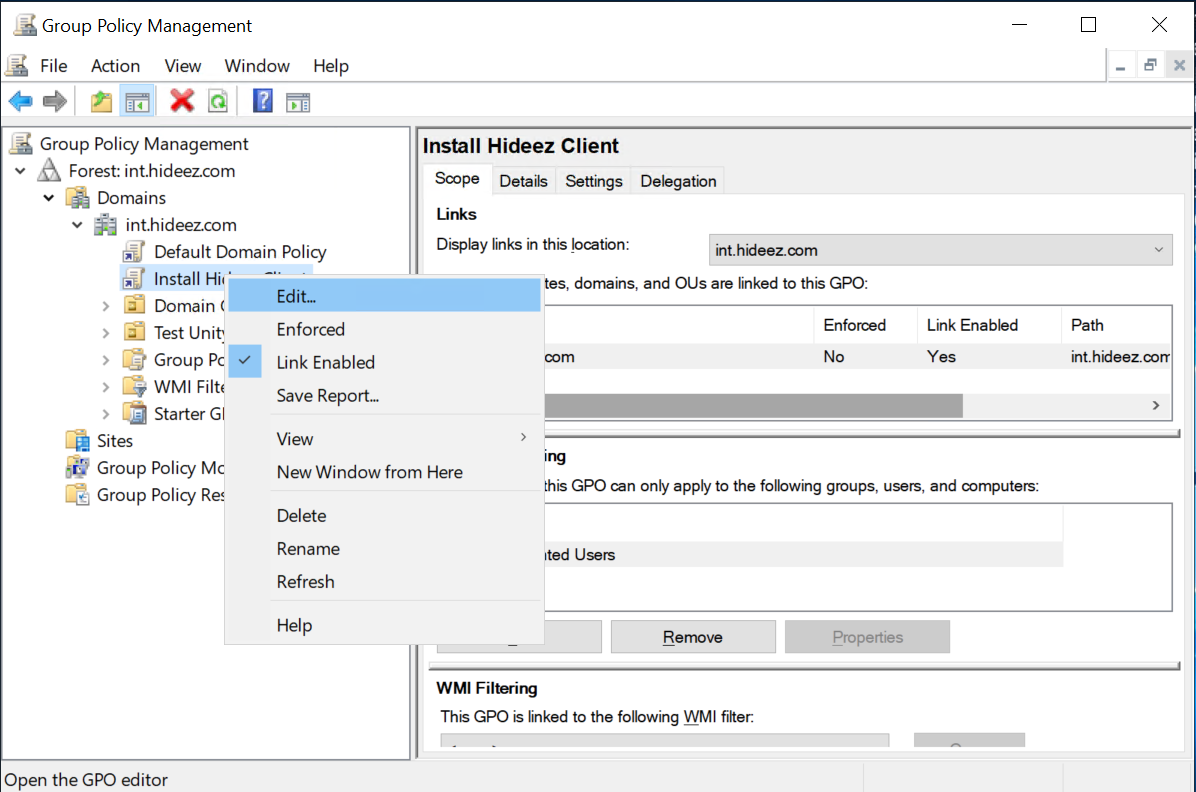Click the Default Domain Policy GPO icon

click(133, 252)
